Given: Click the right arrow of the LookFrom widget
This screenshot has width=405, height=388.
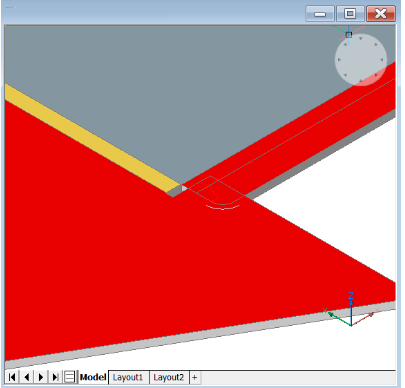Looking at the screenshot, I should point(382,60).
